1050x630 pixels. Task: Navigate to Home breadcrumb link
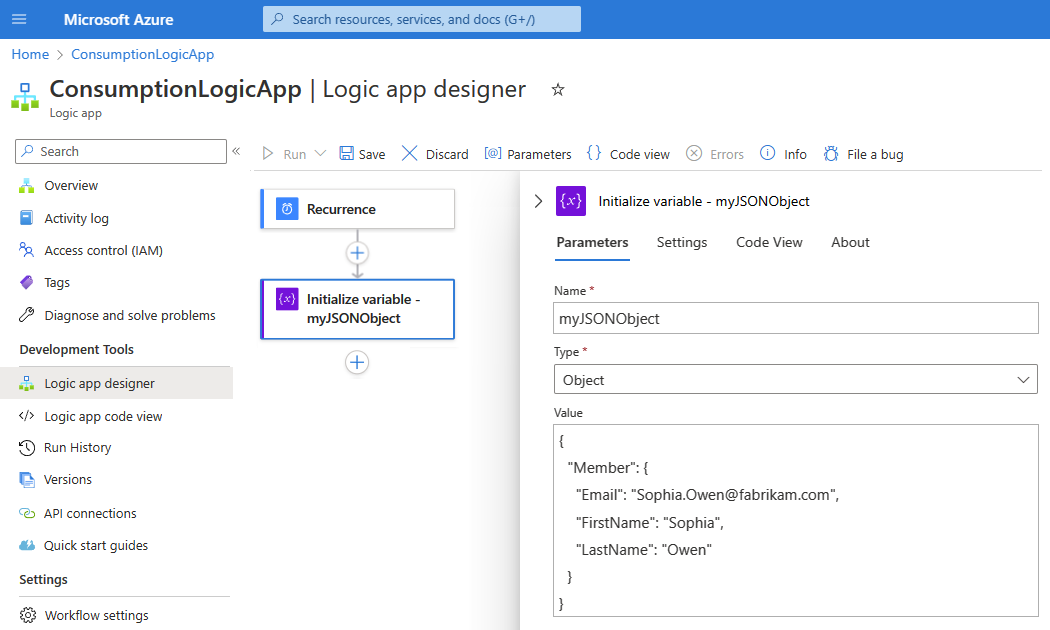pyautogui.click(x=30, y=54)
